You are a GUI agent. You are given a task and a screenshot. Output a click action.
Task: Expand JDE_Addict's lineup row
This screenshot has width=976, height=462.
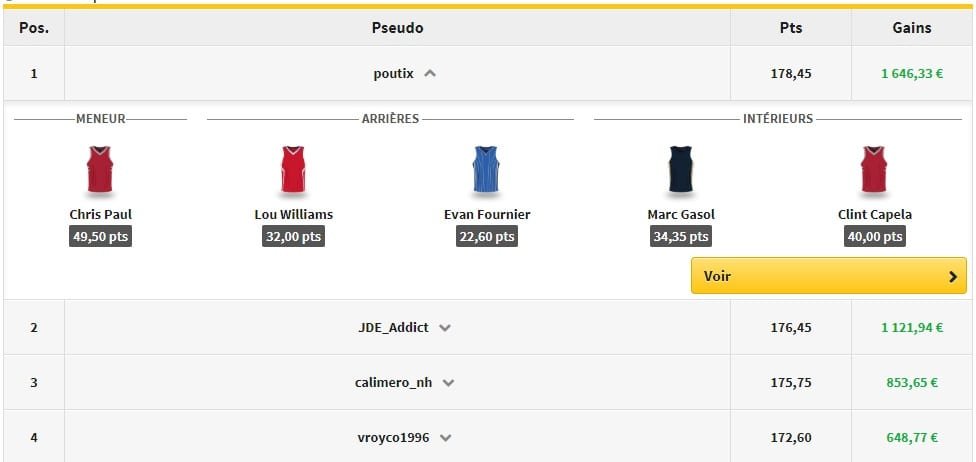click(445, 328)
